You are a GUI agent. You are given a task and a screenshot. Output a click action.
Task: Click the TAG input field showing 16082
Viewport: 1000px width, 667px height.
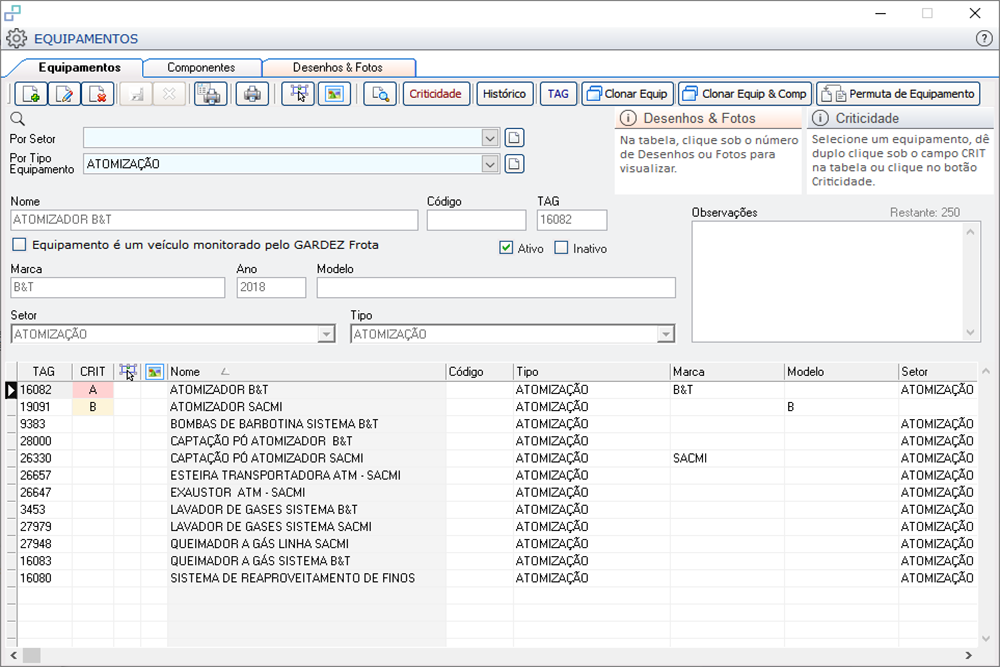572,220
